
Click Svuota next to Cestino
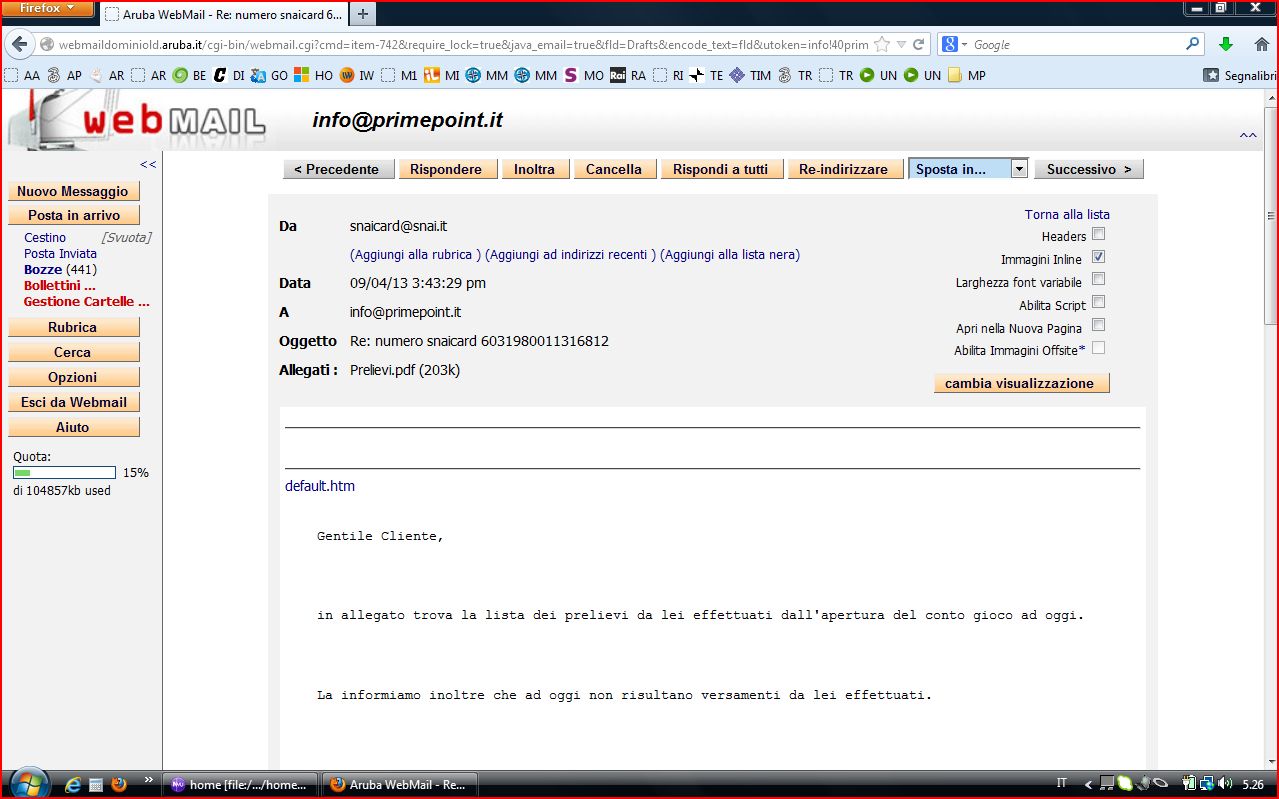[x=126, y=237]
